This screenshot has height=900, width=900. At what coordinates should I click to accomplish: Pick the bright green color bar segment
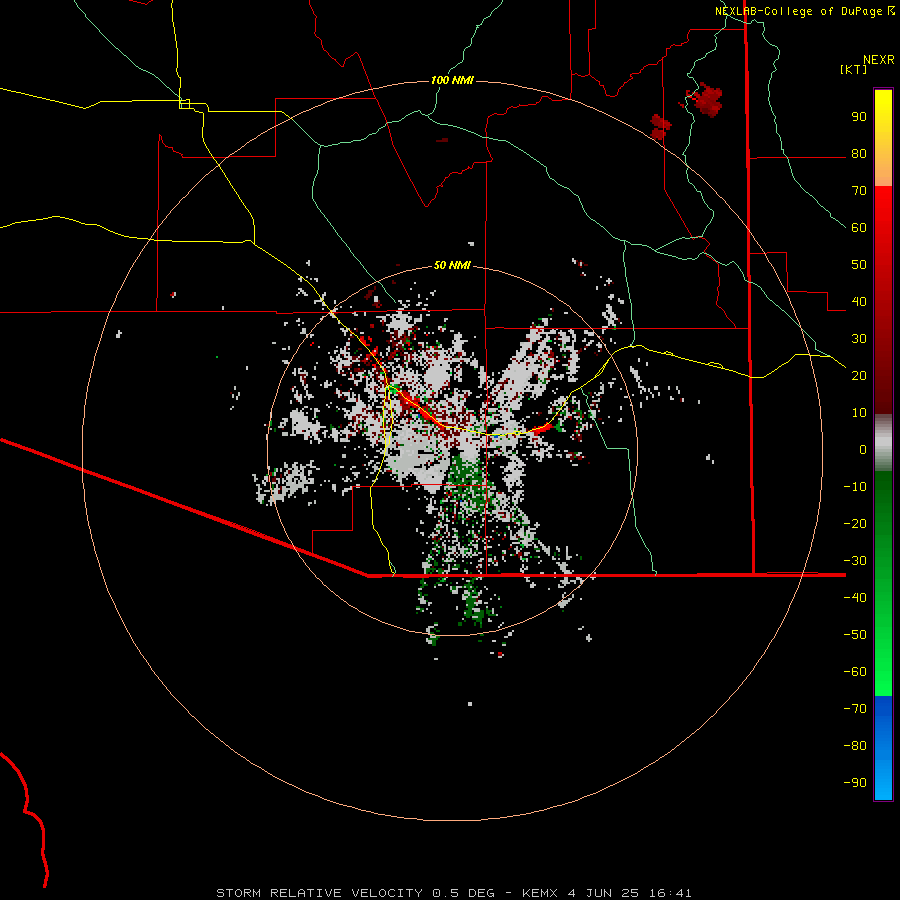point(883,583)
